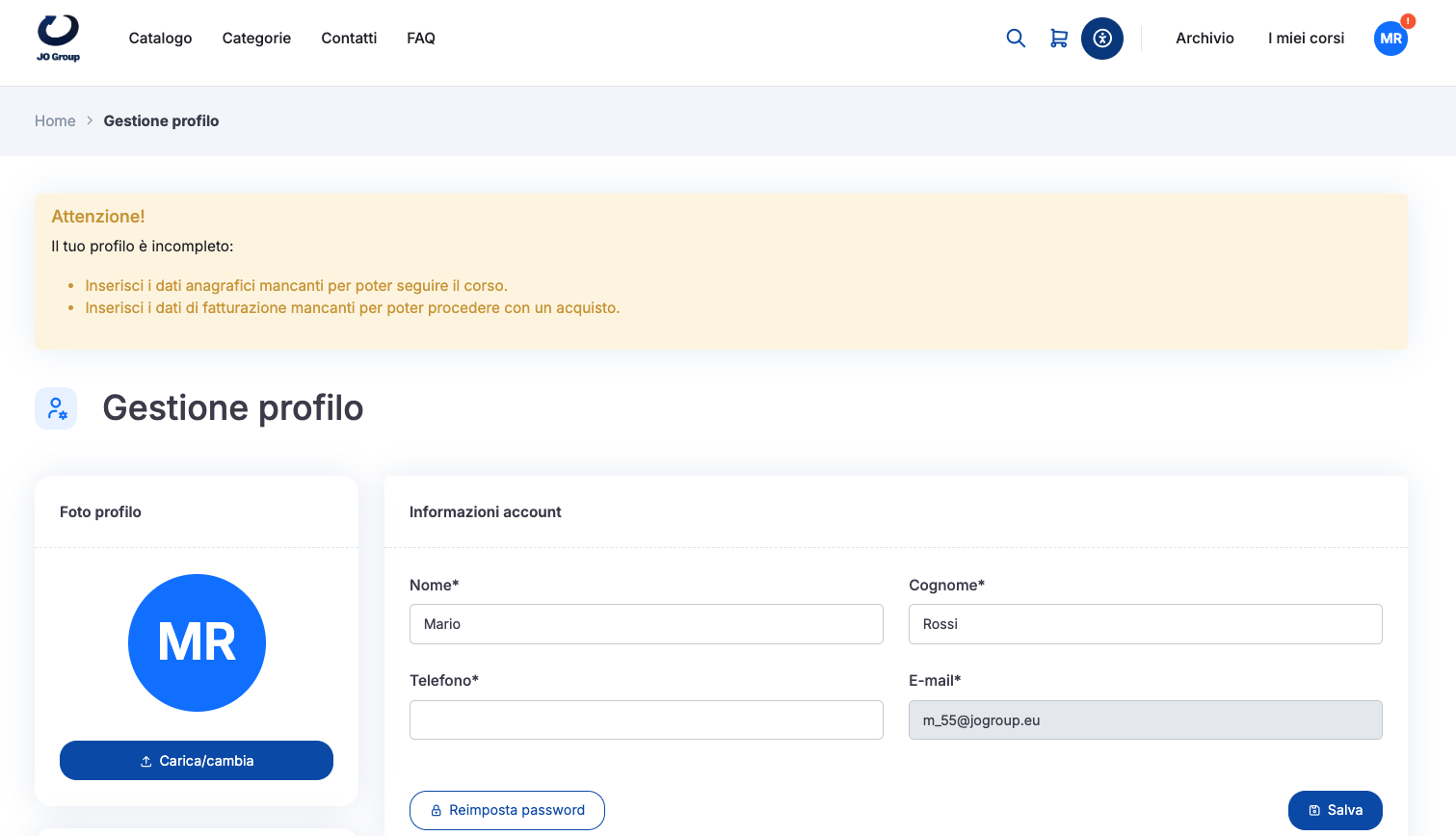The image size is (1456, 836).
Task: Go to Contatti page
Action: pos(349,39)
